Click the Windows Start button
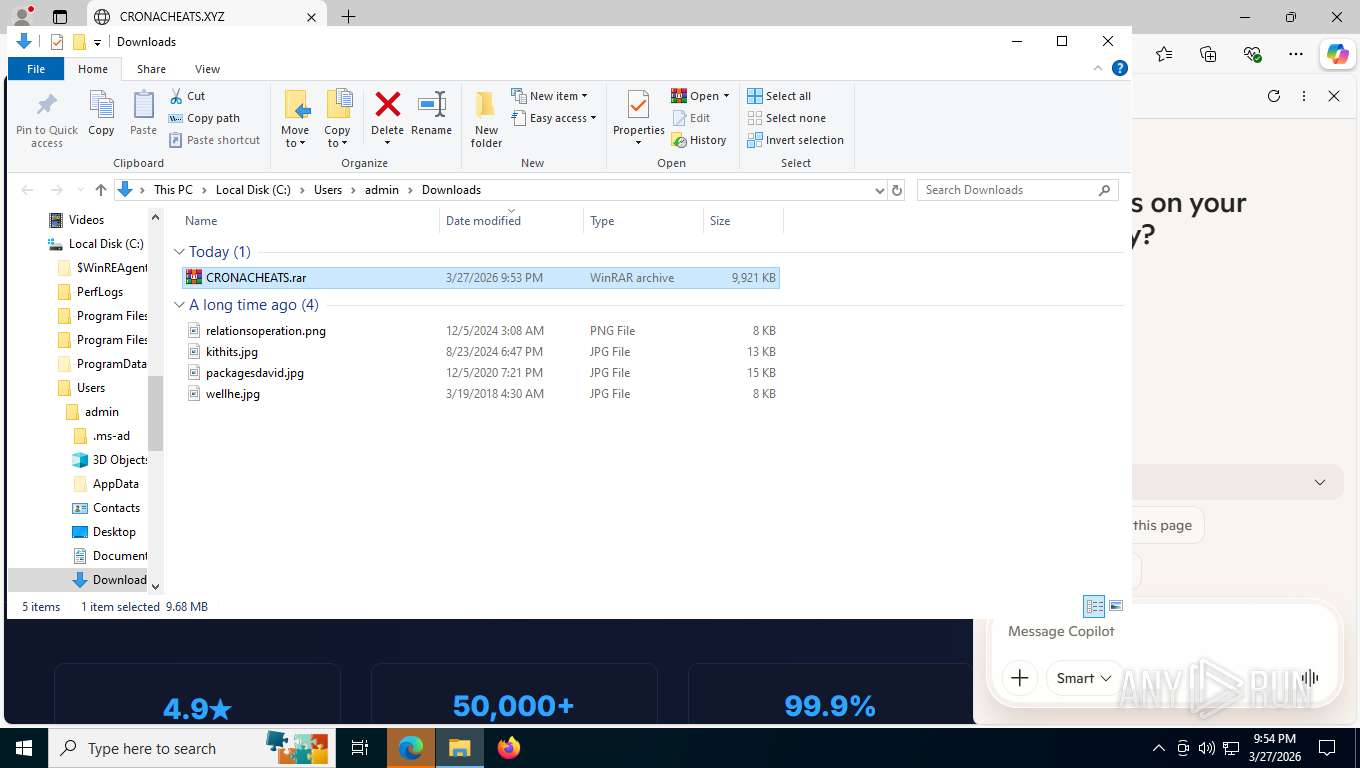Viewport: 1360px width, 768px height. tap(23, 748)
